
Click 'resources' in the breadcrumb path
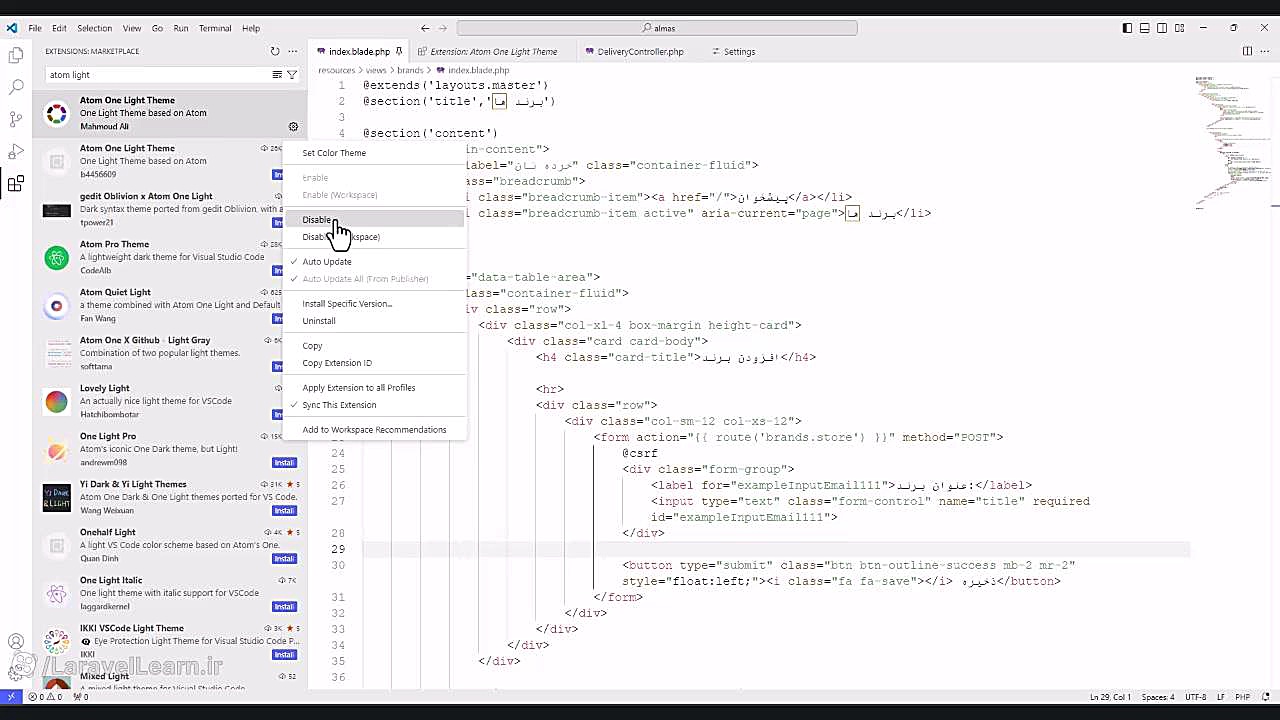tap(336, 70)
